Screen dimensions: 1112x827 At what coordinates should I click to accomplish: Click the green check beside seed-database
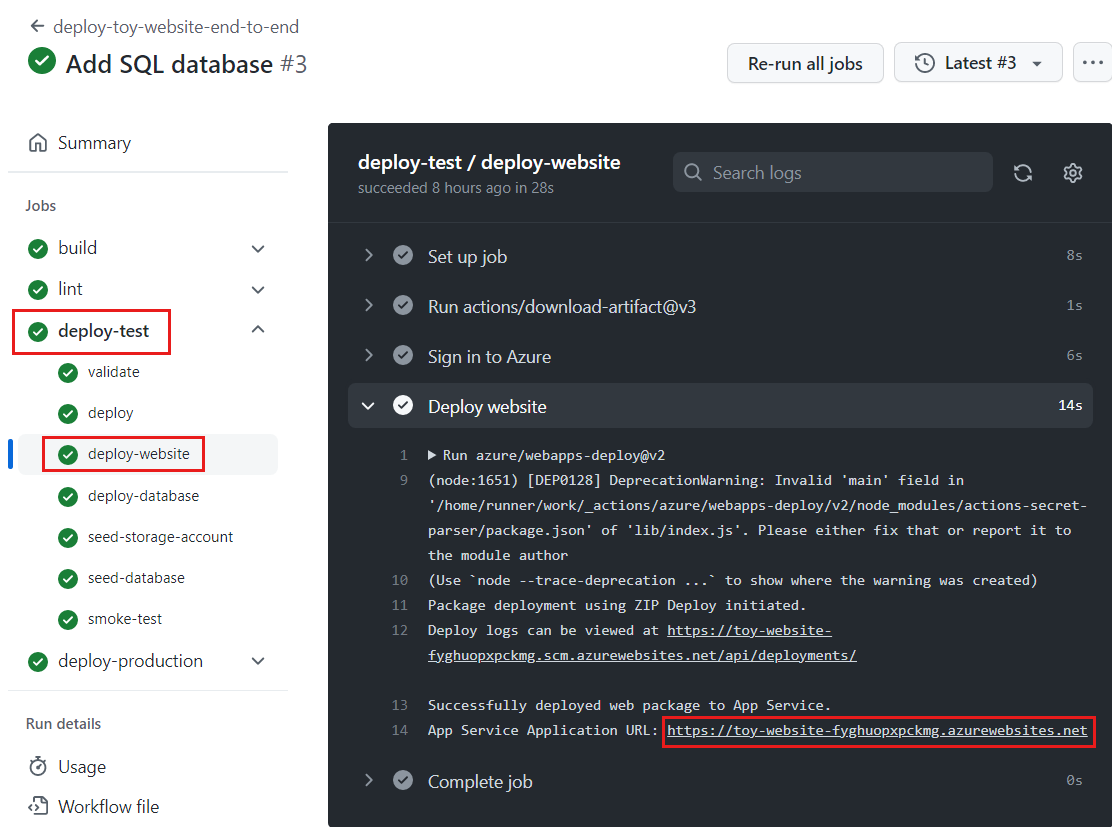[68, 579]
